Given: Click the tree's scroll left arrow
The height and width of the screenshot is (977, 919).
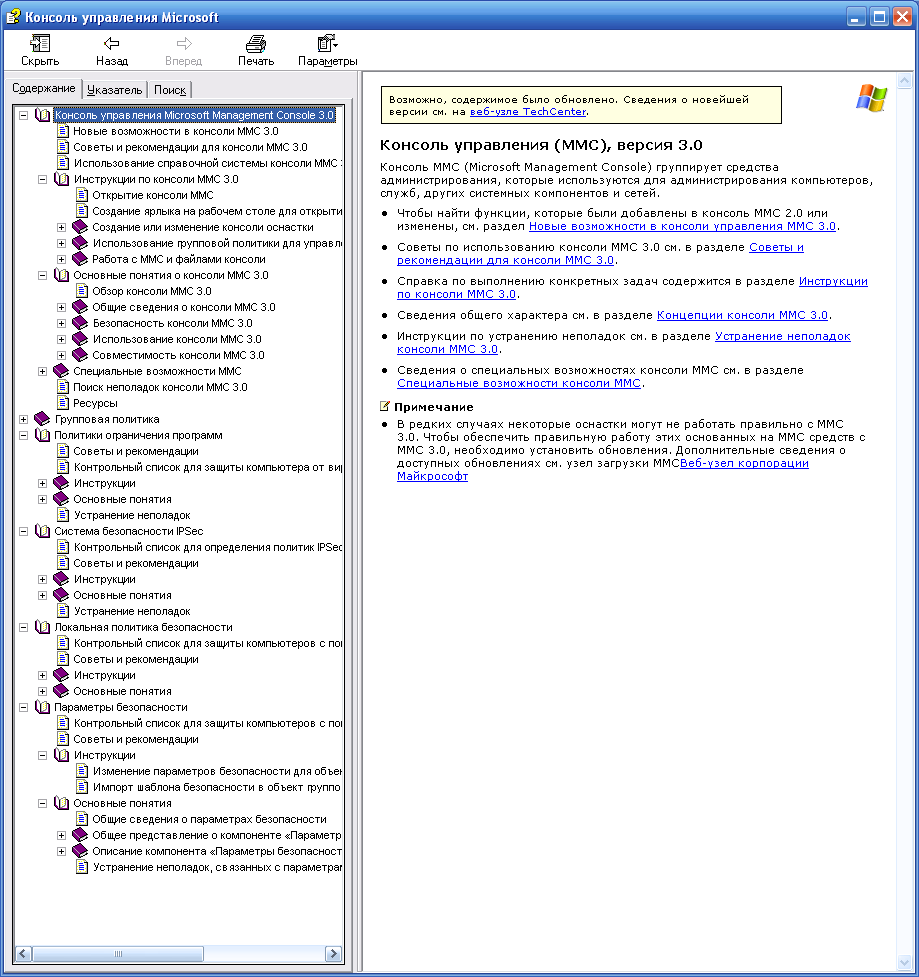Looking at the screenshot, I should [x=23, y=953].
